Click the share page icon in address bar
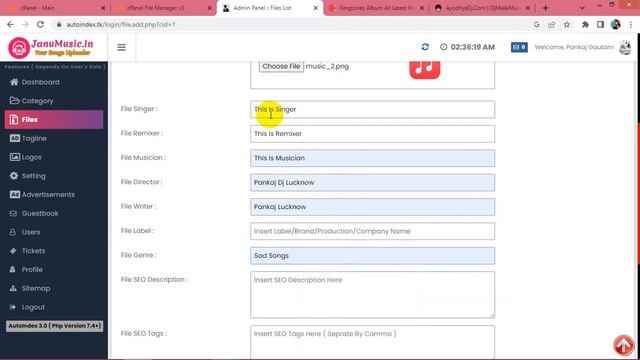Screen dimensions: 640x360 [x=552, y=24]
